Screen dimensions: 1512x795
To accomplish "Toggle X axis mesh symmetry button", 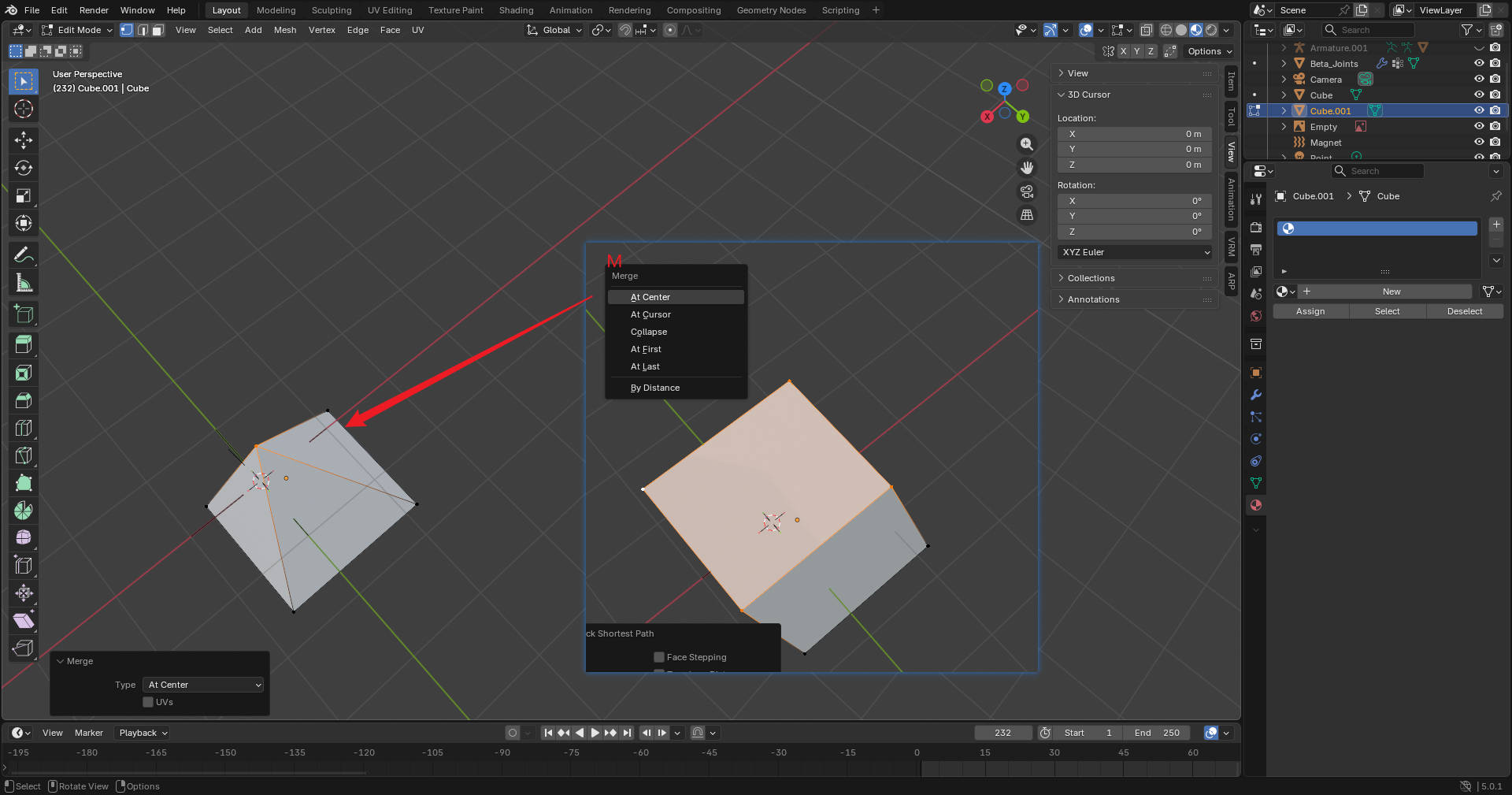I will point(1124,51).
